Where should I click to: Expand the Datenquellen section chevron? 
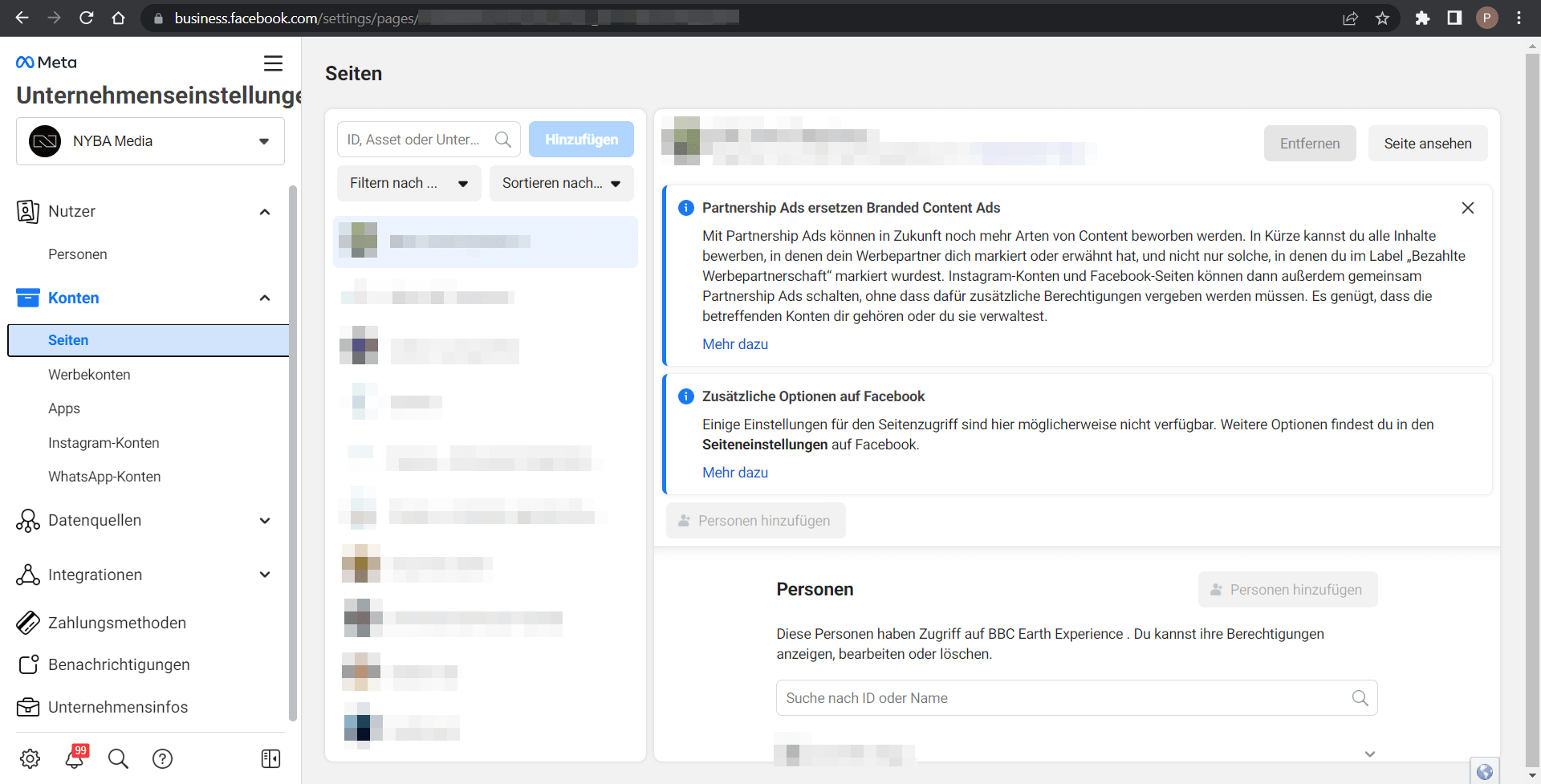265,521
